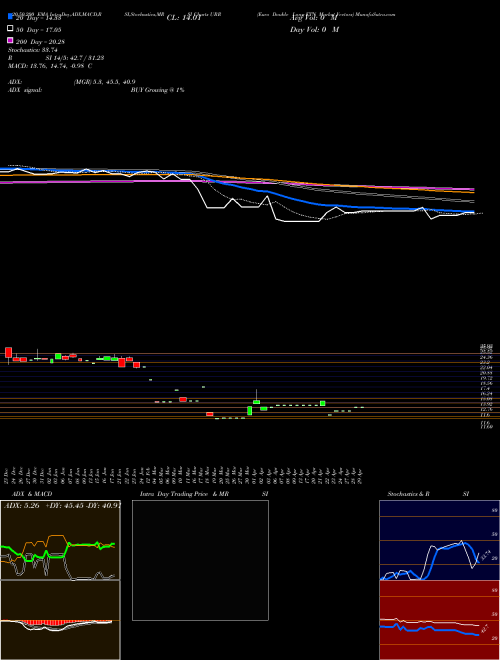Select the '50 Day = 17.05' legend text
The width and height of the screenshot is (500, 660).
(39, 30)
